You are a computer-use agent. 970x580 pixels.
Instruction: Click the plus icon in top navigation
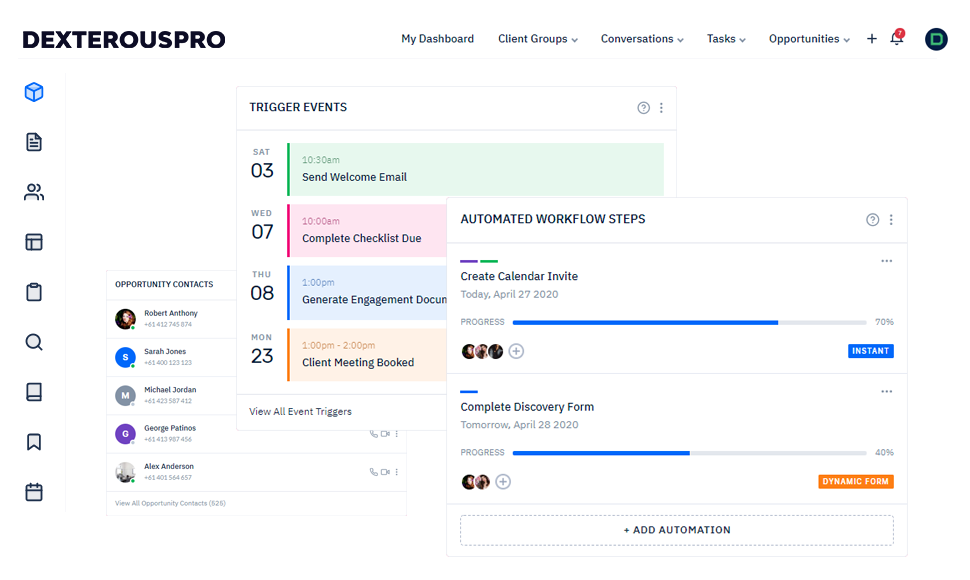point(871,39)
